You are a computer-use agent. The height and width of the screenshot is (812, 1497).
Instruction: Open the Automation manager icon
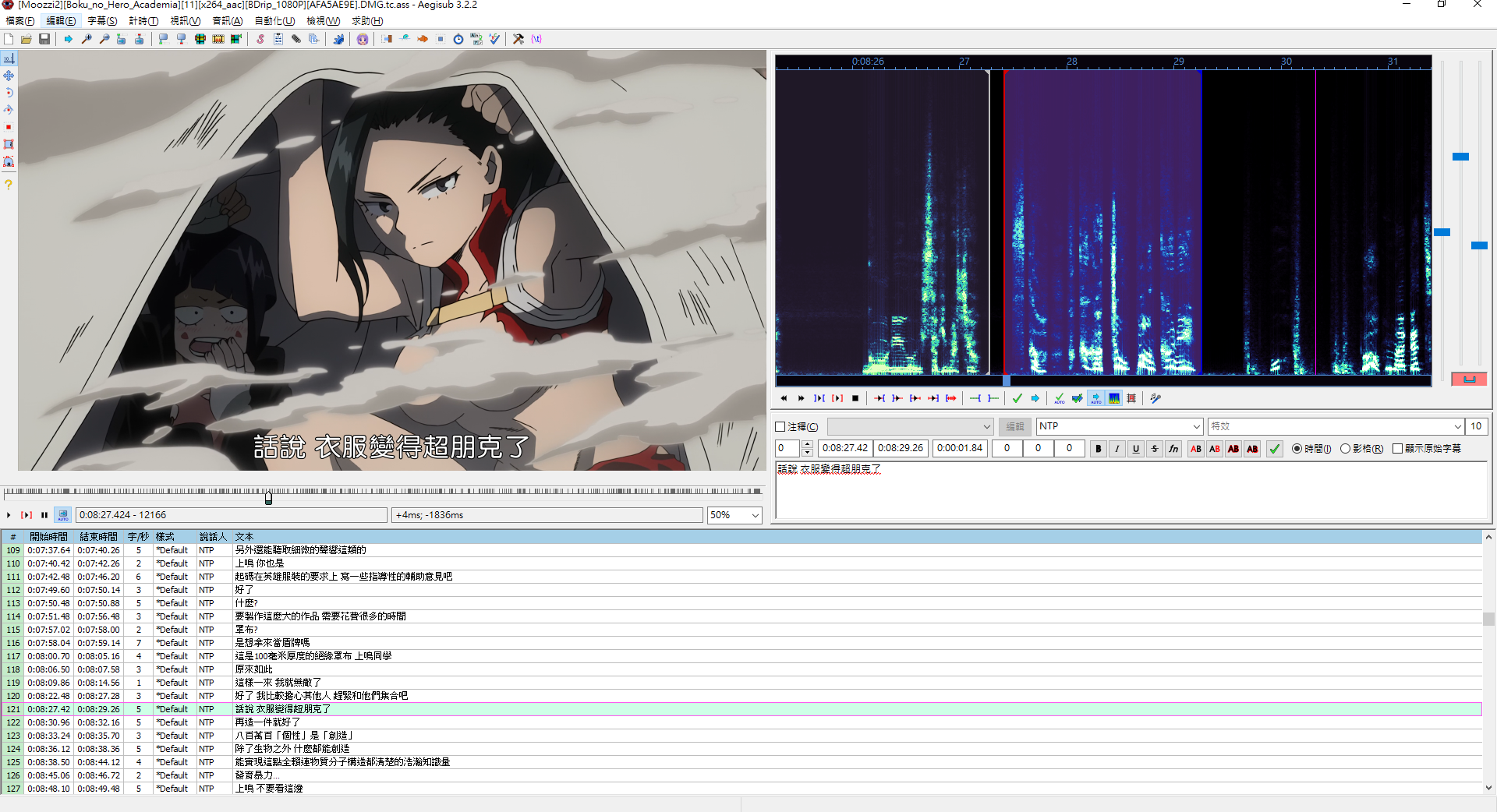tap(338, 39)
